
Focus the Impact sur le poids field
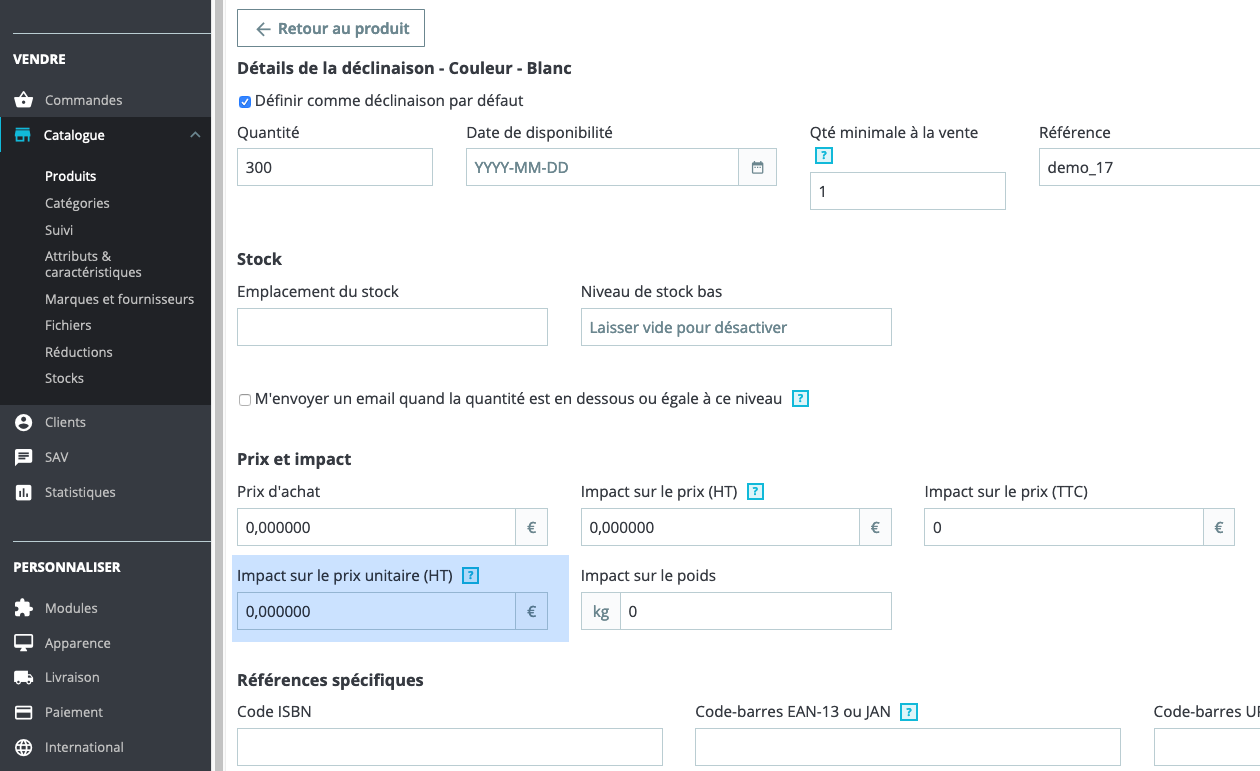(x=756, y=611)
